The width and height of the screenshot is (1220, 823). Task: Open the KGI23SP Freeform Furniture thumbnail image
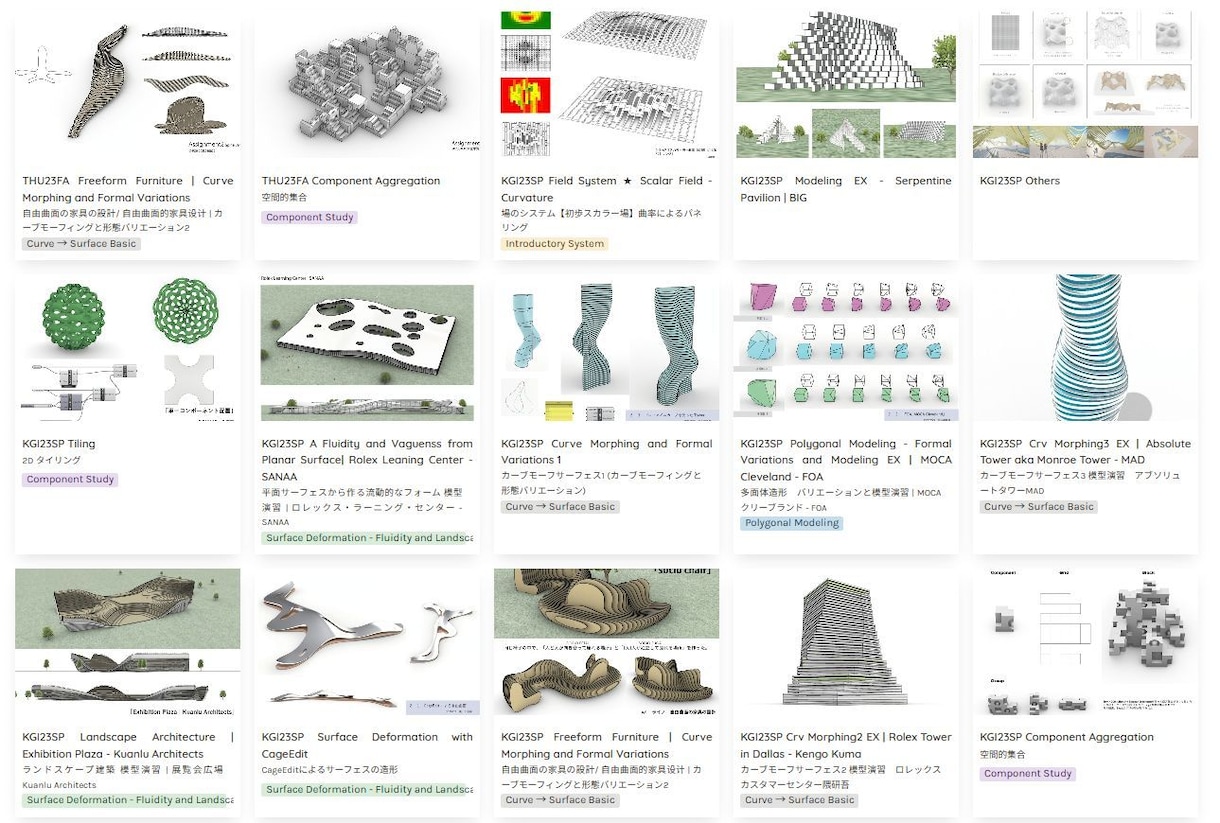tap(606, 643)
